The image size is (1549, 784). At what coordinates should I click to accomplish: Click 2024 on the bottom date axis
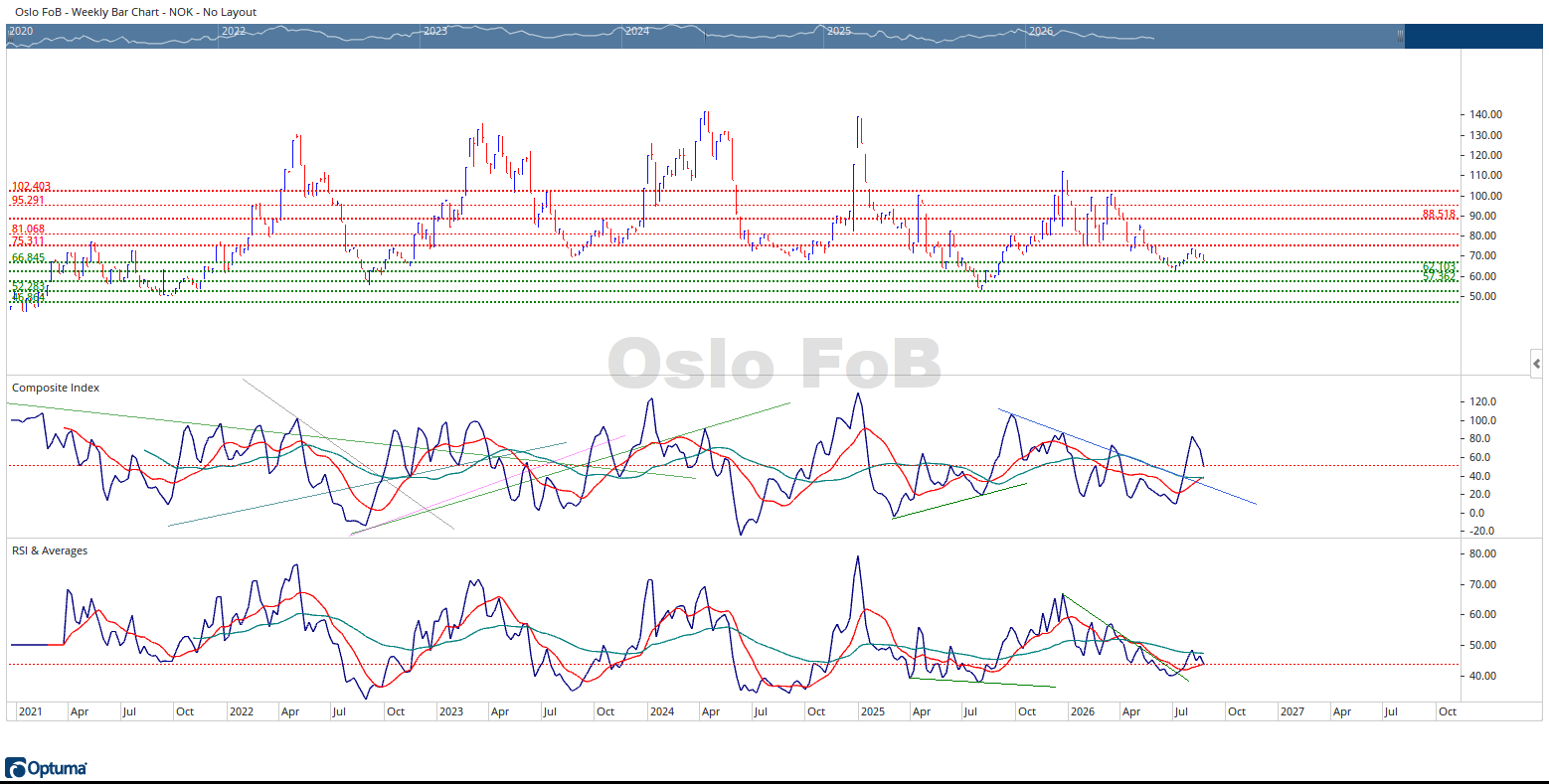(661, 711)
